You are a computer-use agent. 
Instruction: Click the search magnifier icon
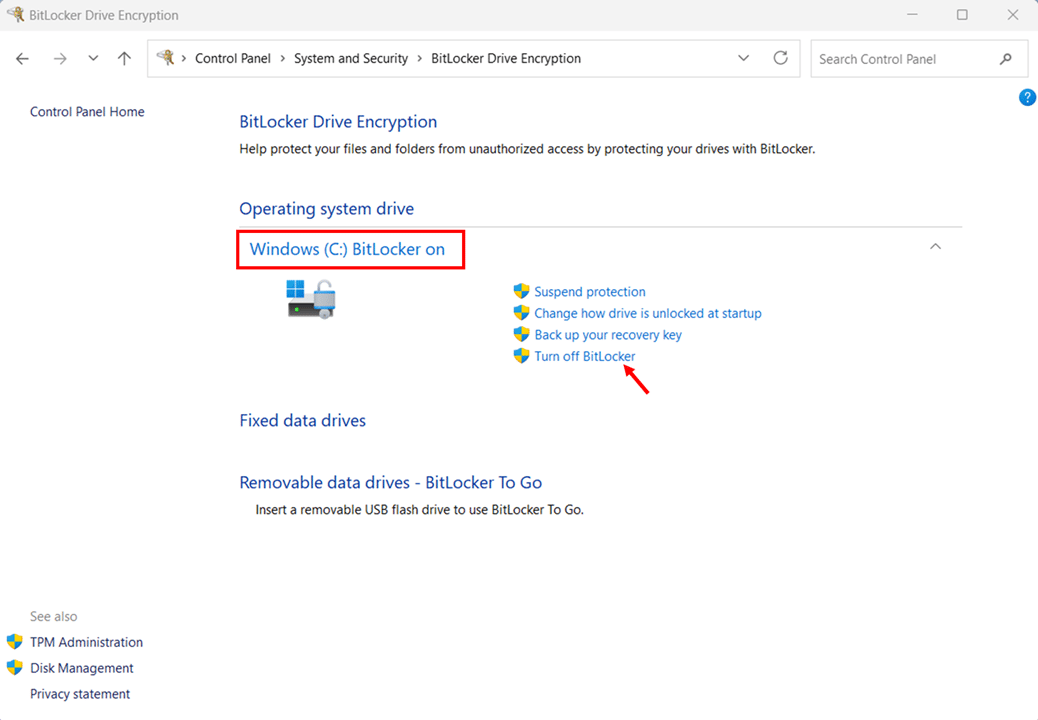[x=1006, y=59]
